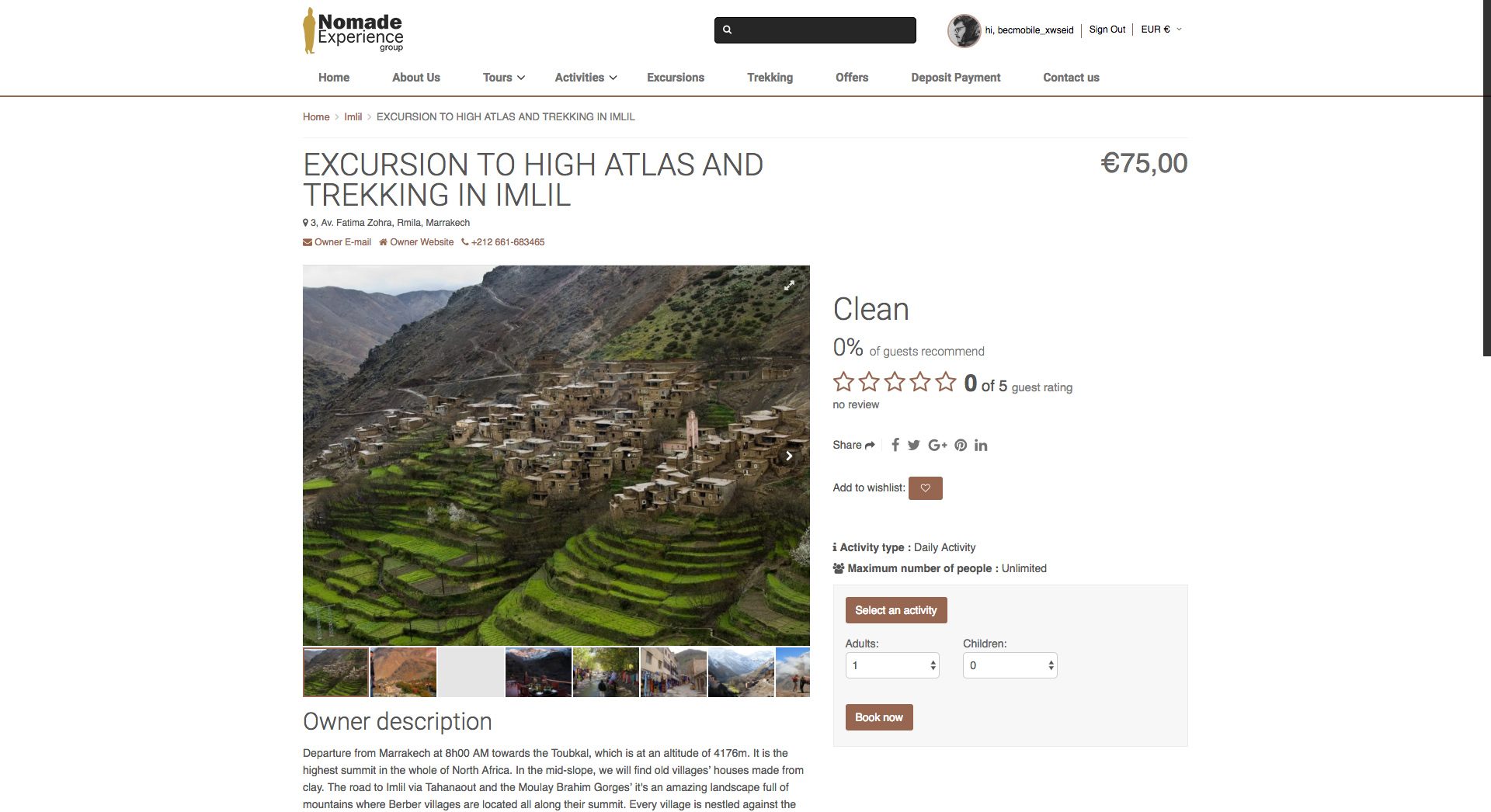
Task: Share via the Google Plus icon
Action: pyautogui.click(x=937, y=446)
